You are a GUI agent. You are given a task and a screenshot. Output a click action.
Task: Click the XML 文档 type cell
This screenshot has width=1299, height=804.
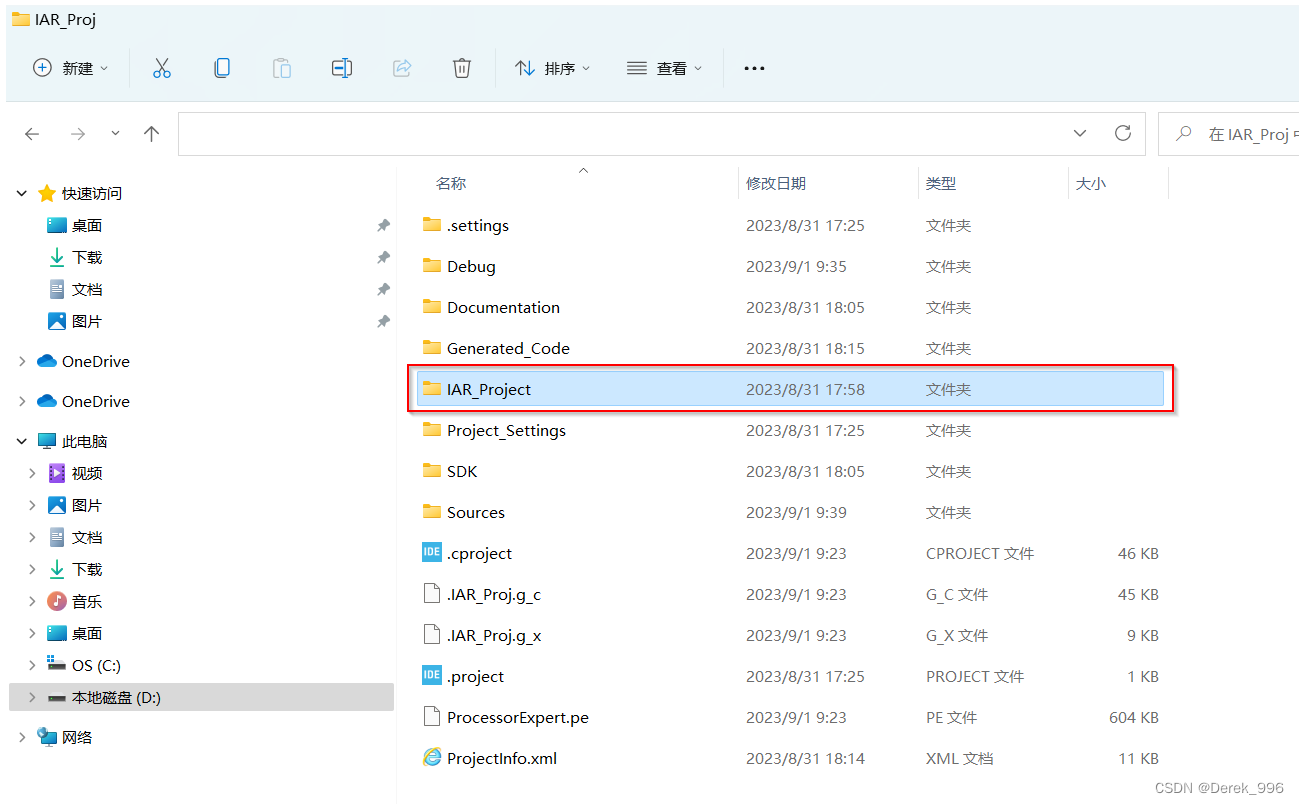coord(960,758)
